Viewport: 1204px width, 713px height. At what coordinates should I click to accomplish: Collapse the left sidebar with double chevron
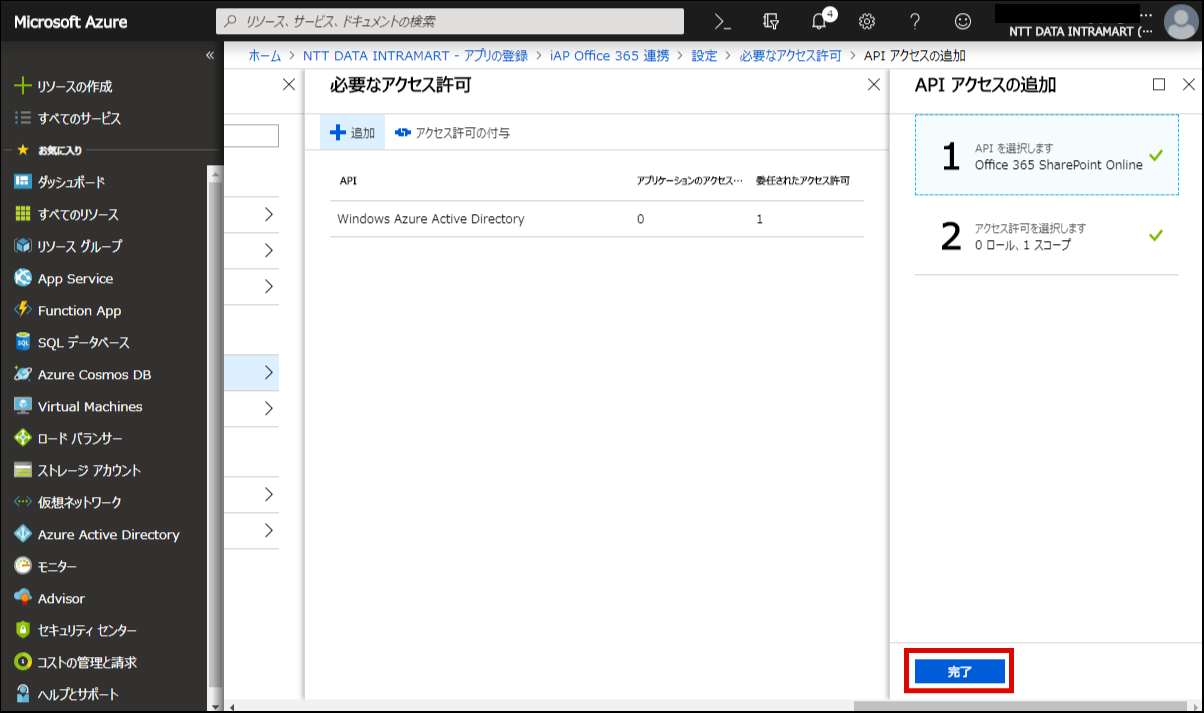click(210, 55)
